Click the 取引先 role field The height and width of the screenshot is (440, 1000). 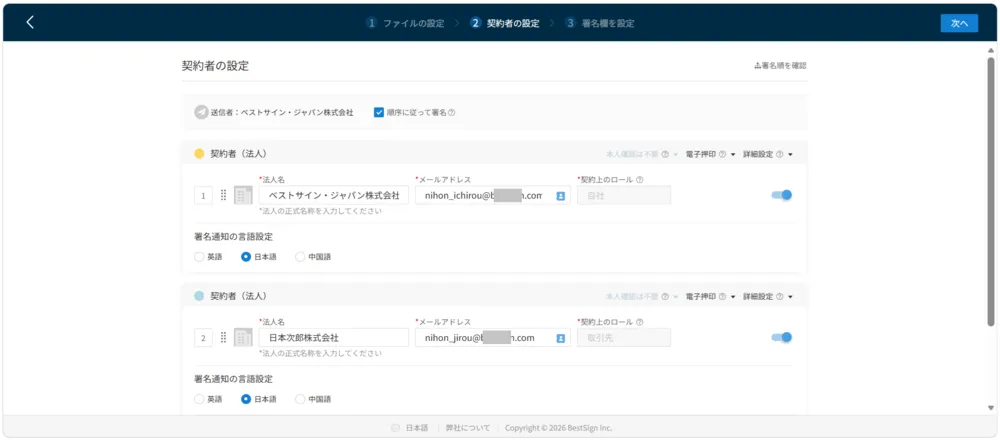click(x=624, y=337)
